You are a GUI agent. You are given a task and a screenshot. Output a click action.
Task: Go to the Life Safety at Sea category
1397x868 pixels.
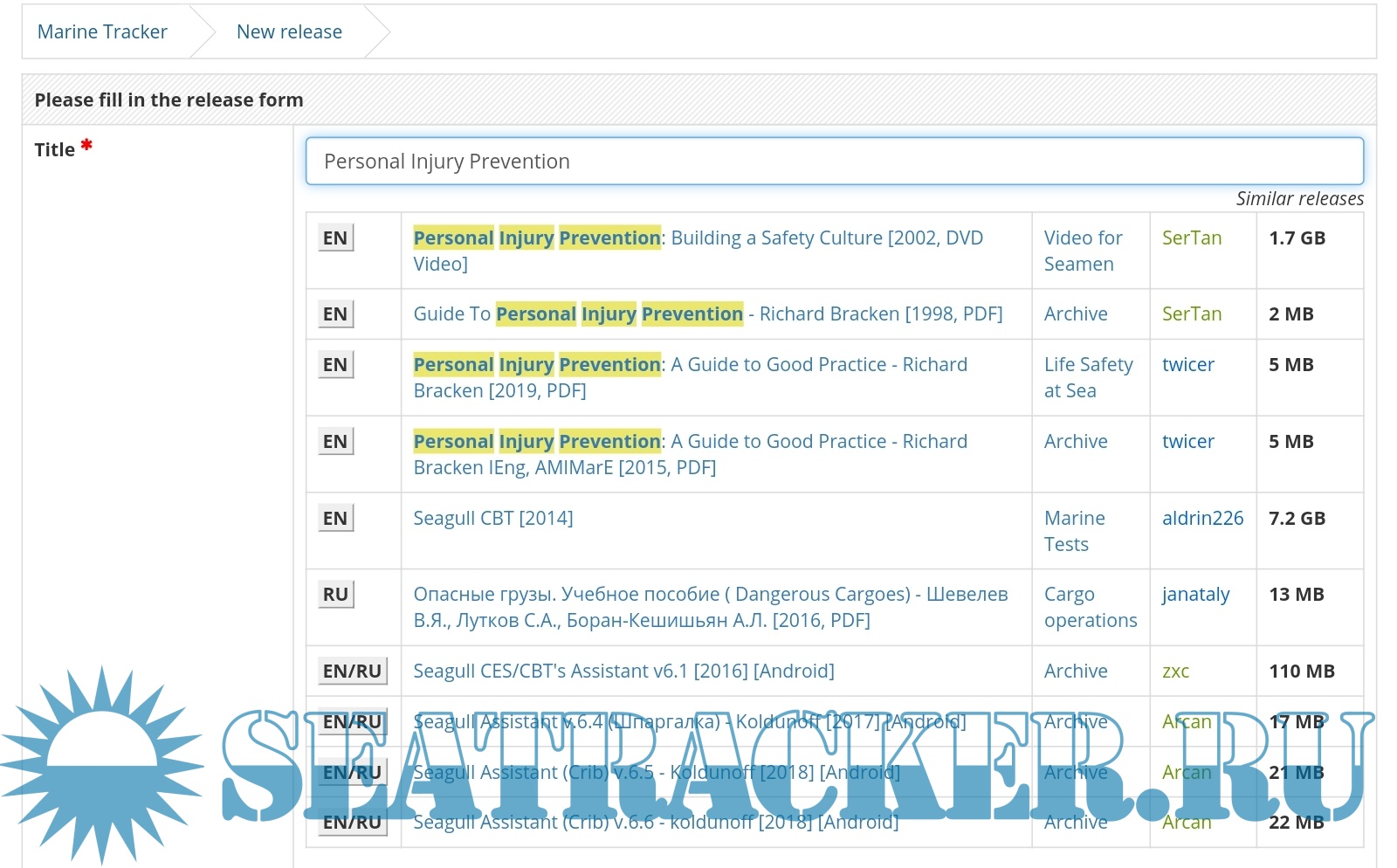(1088, 377)
